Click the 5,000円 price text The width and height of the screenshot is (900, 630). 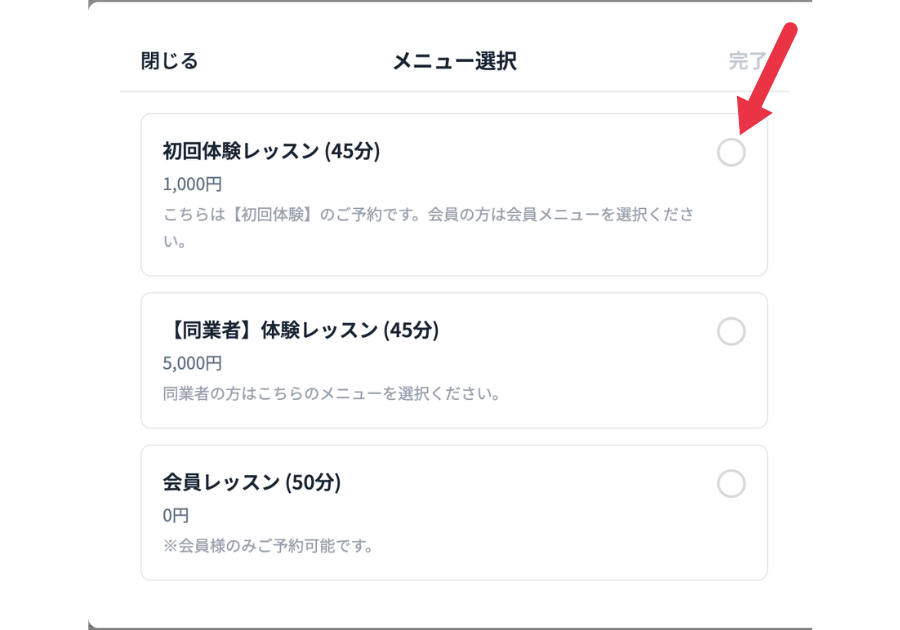192,363
